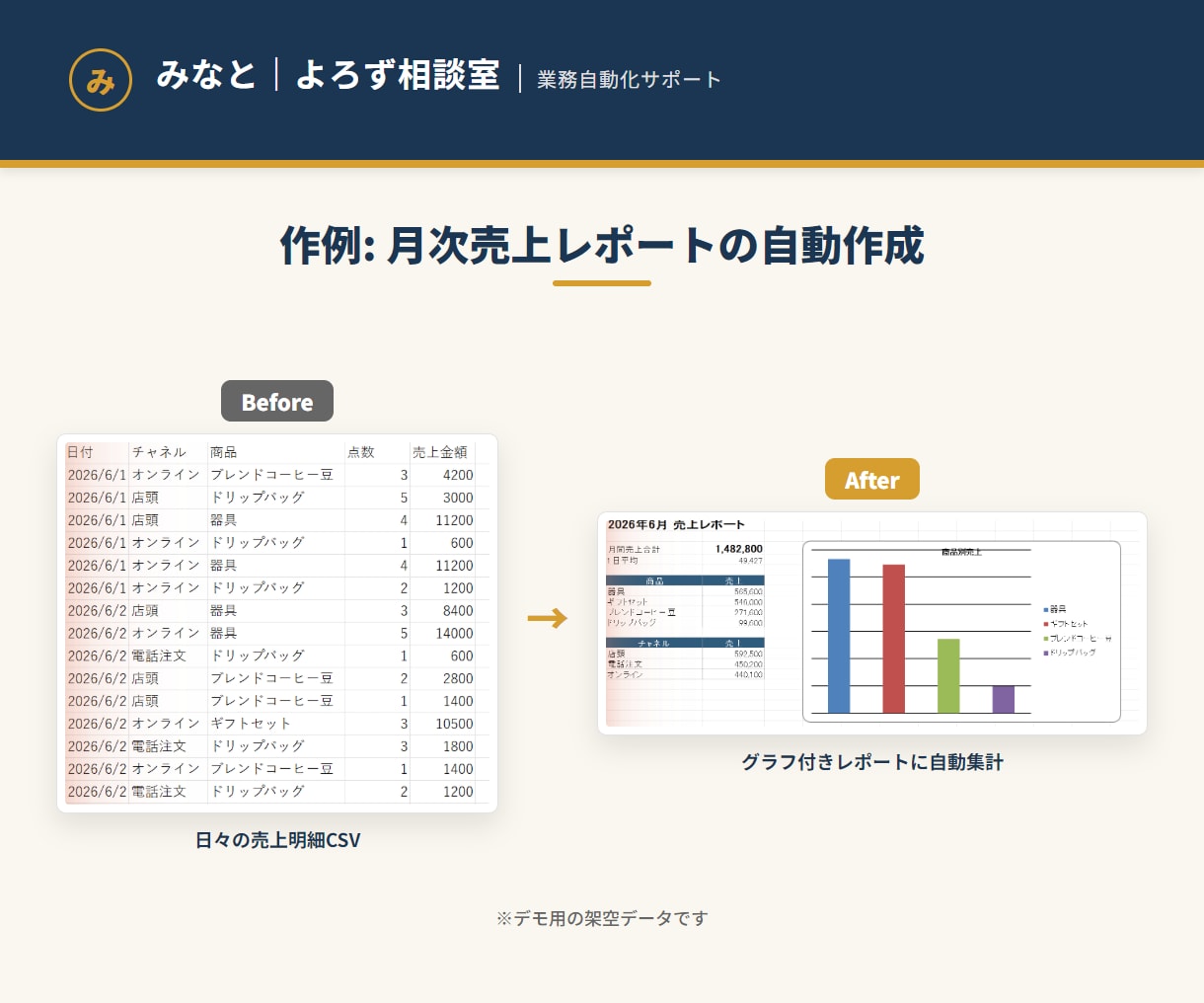Click the 440,100 channel sales figure
Viewport: 1204px width, 1003px height.
(748, 674)
